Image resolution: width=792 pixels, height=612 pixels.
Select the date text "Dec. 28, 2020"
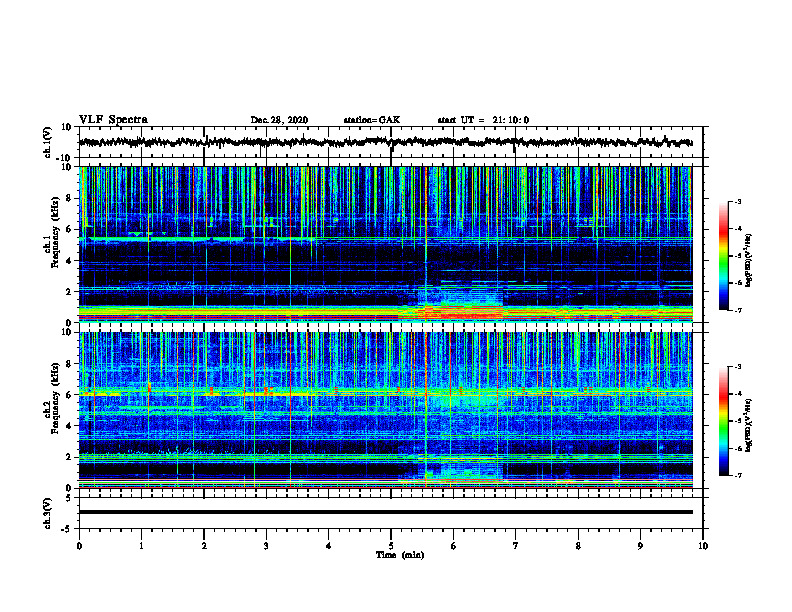point(279,120)
